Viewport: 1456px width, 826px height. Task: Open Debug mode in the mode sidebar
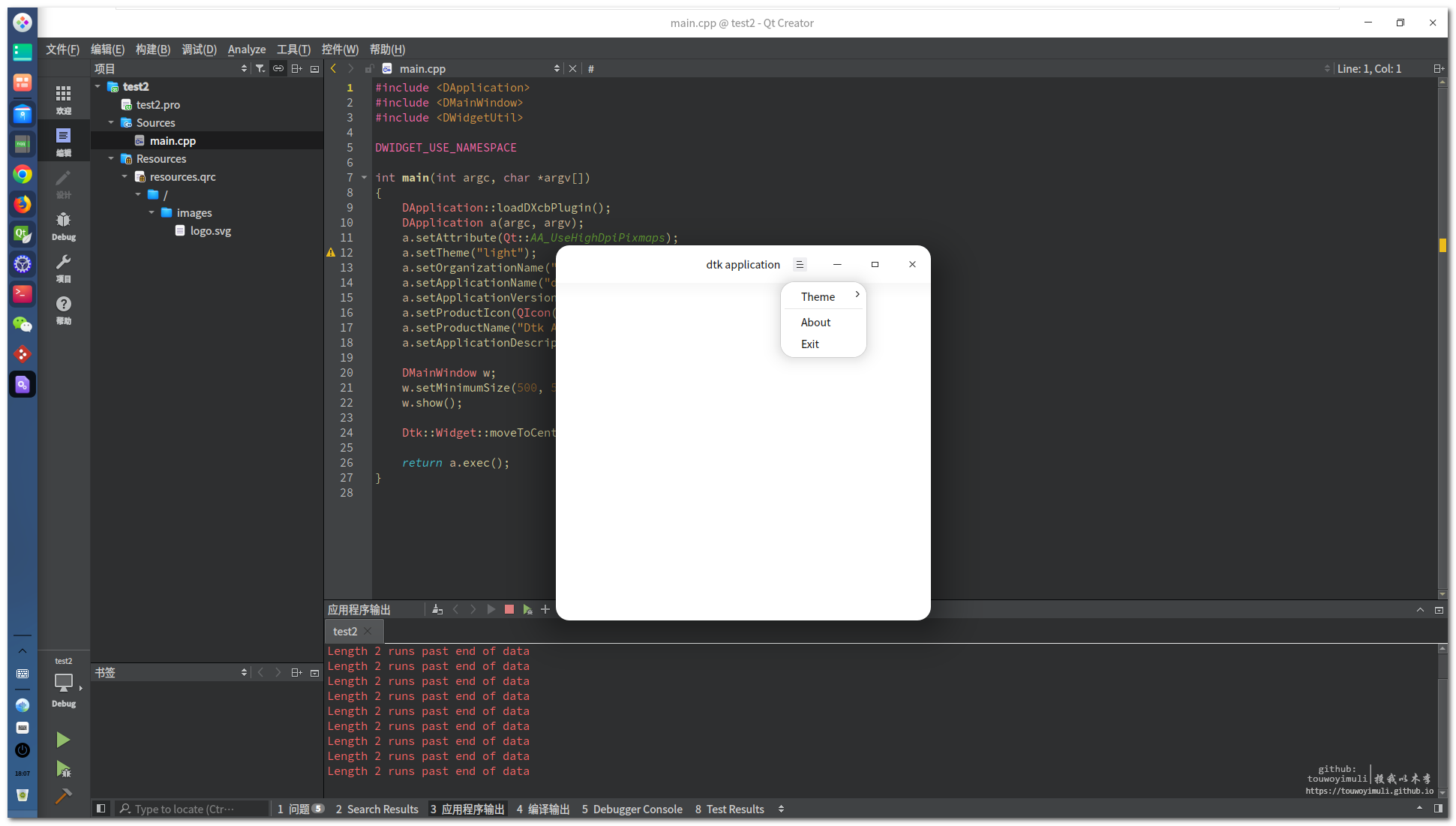pos(63,225)
